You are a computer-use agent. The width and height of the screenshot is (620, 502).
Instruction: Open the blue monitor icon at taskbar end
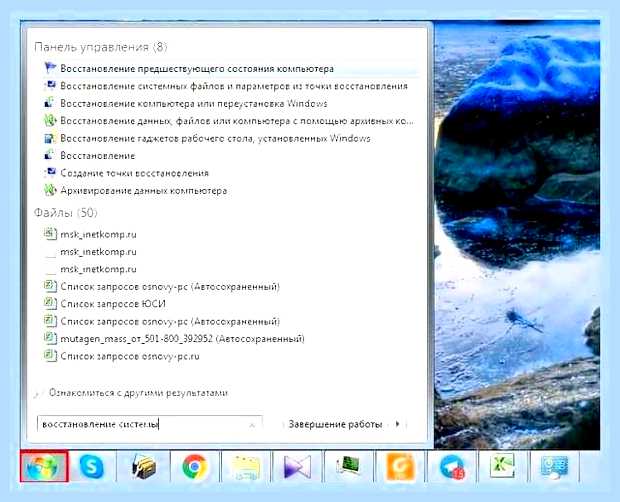tap(554, 467)
